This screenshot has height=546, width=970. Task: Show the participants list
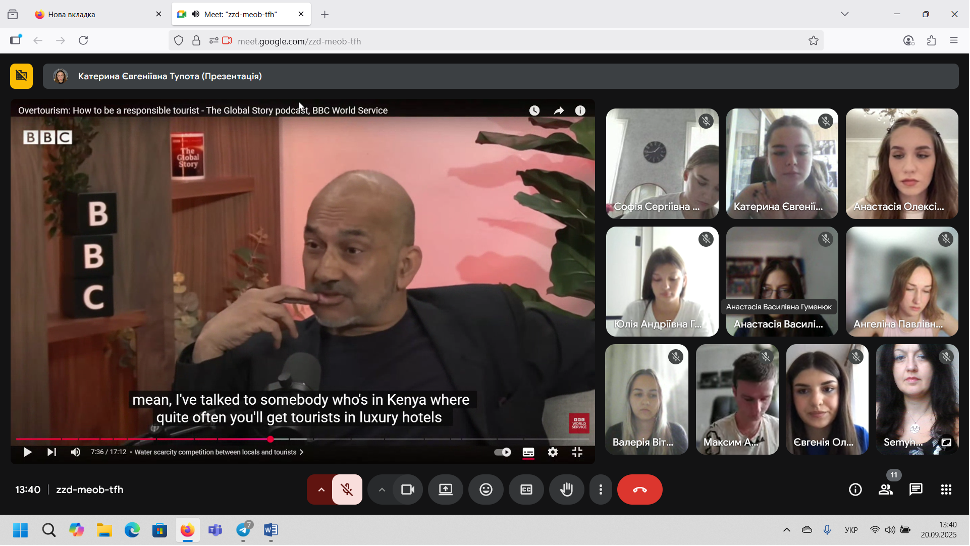pyautogui.click(x=885, y=490)
